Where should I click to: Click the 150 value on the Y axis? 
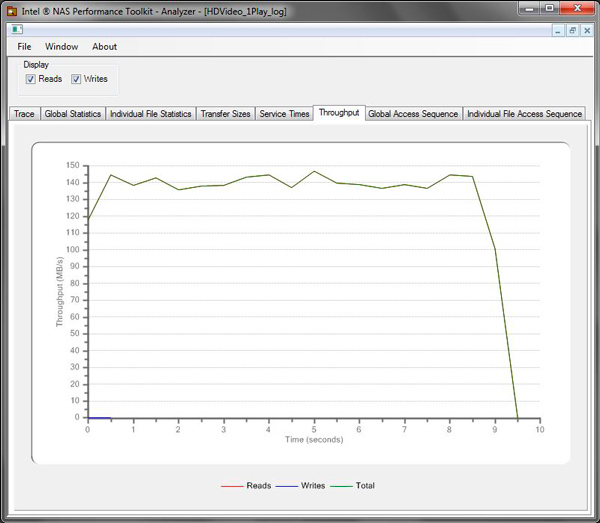(x=73, y=165)
